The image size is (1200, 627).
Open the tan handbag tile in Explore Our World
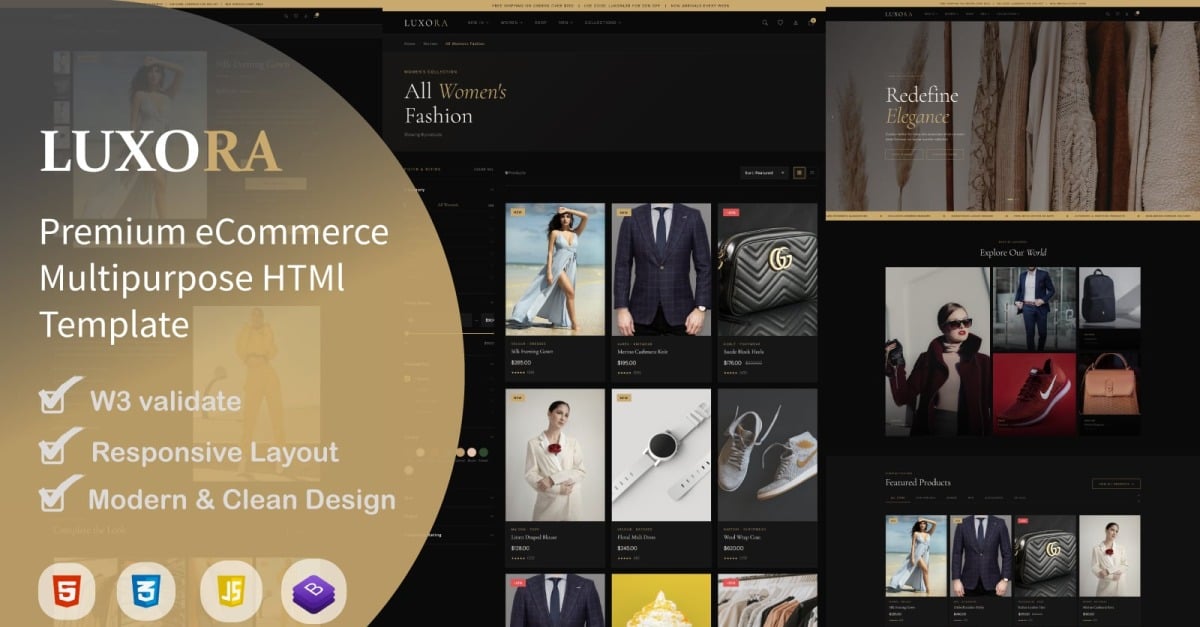(x=1109, y=394)
